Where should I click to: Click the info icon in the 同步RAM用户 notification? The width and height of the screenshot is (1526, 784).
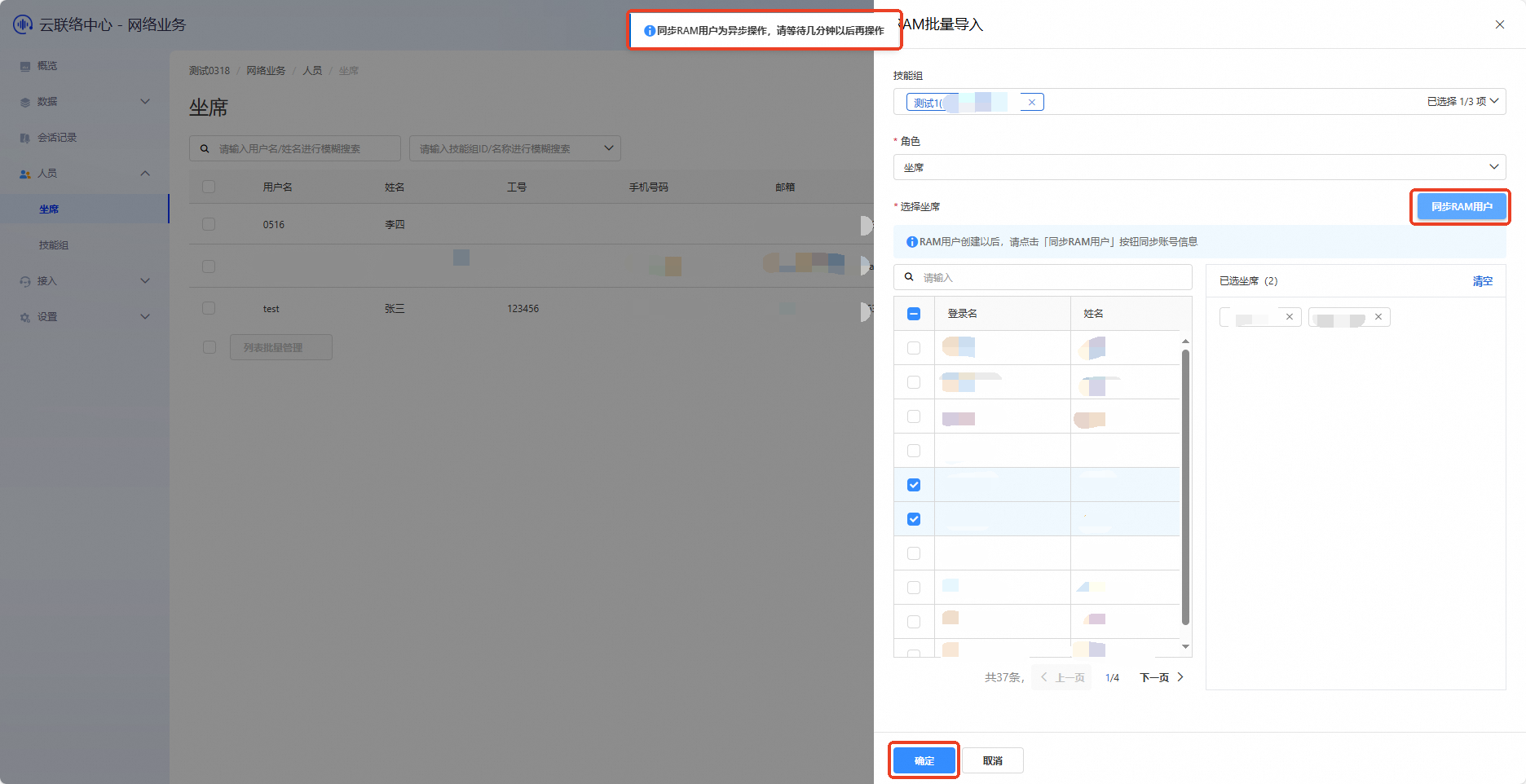(650, 31)
